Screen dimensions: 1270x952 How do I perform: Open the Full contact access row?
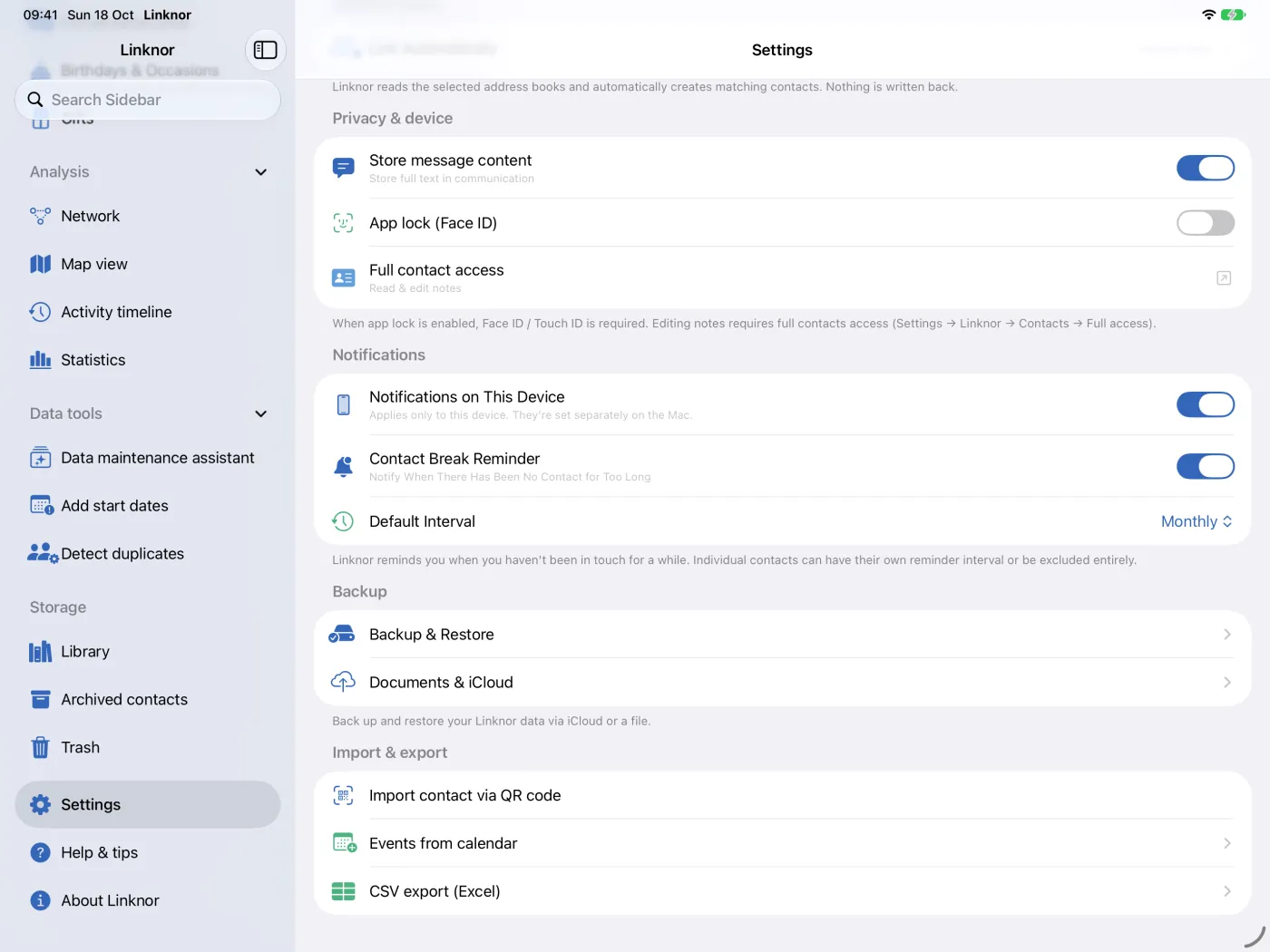(782, 277)
